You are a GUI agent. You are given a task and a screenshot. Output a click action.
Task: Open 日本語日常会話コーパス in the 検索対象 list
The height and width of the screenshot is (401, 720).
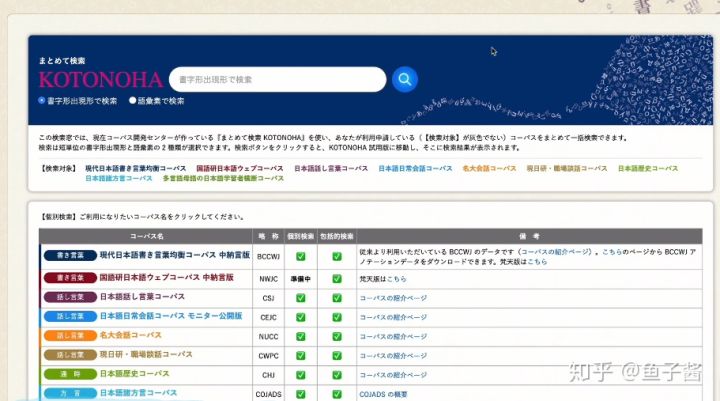415,169
